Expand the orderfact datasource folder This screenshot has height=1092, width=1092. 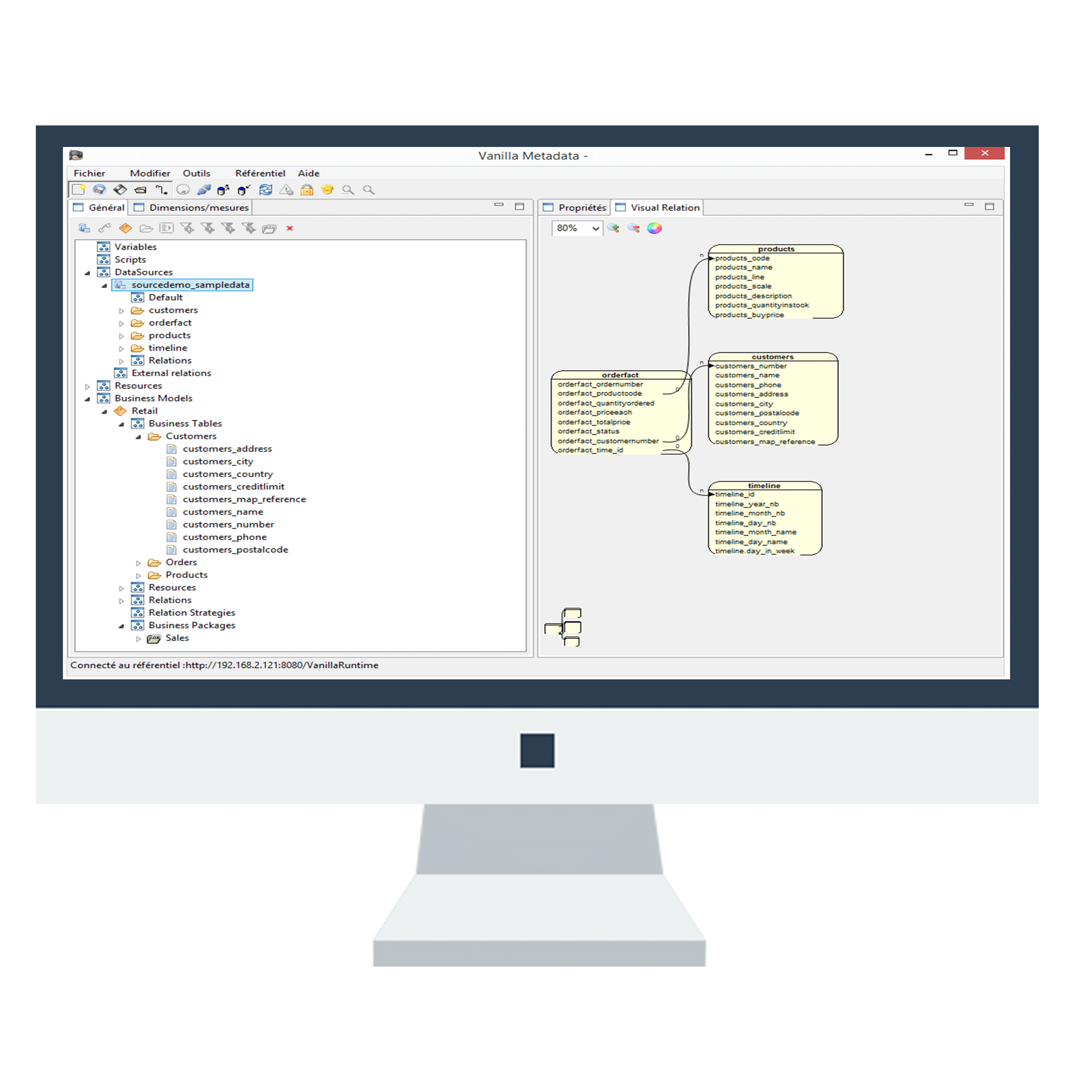click(x=121, y=324)
